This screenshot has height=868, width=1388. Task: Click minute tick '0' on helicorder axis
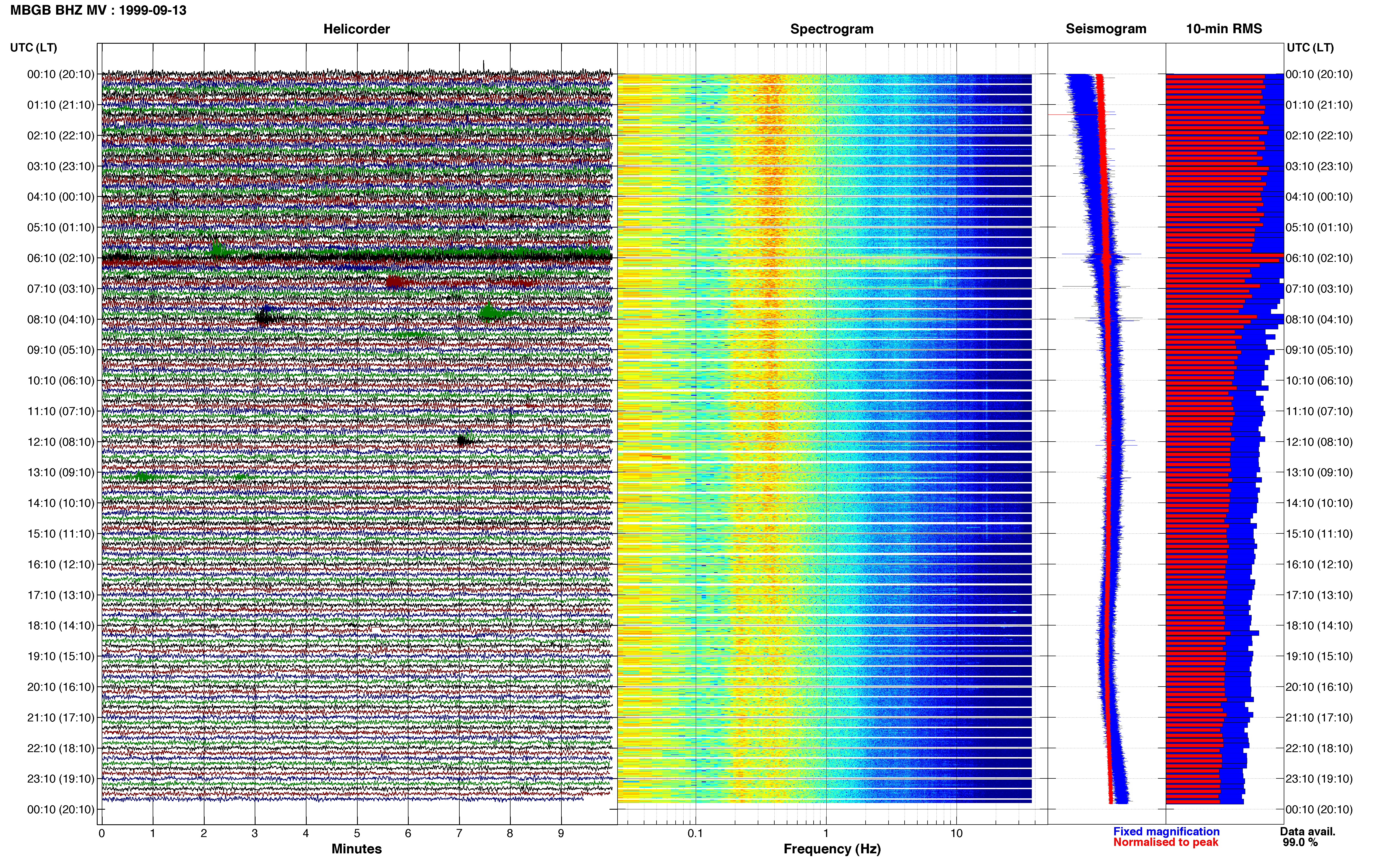point(101,833)
